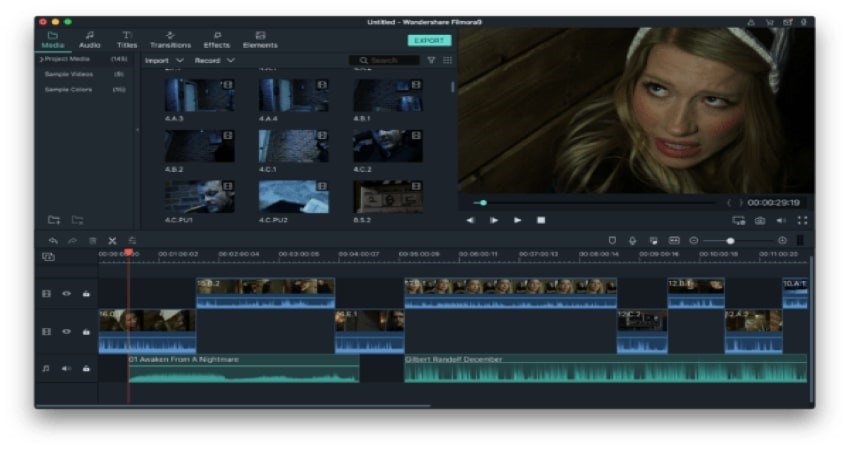Add a new media folder
Screen dimensions: 850x450
pos(54,220)
